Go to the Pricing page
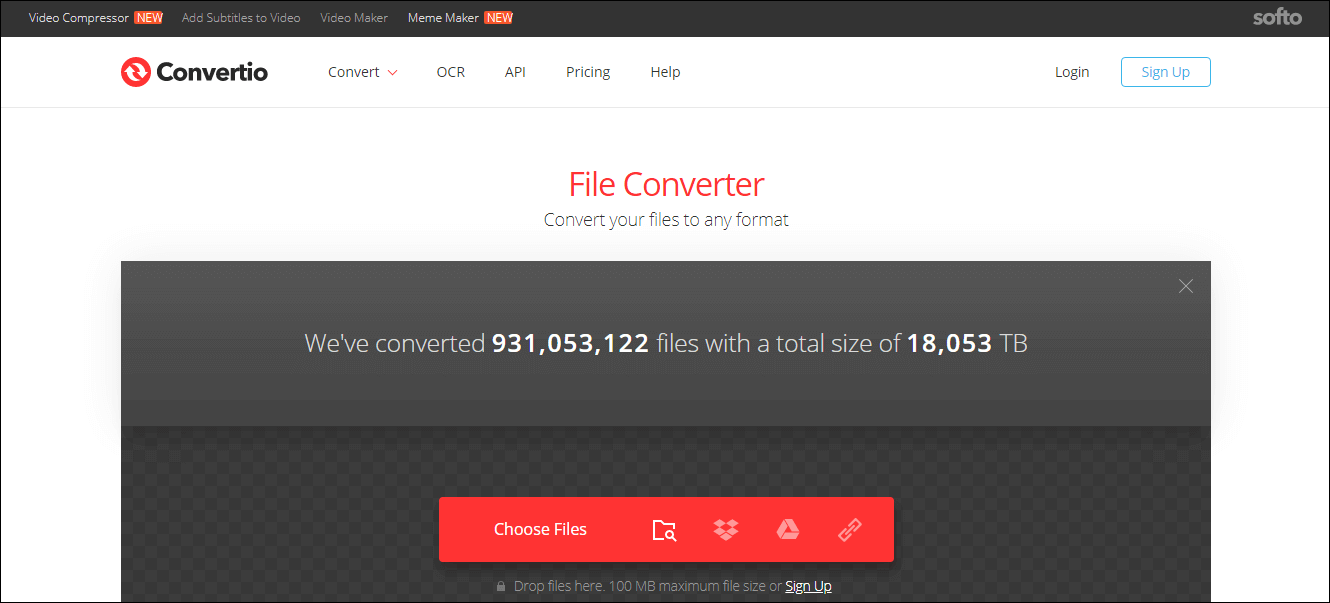Image resolution: width=1330 pixels, height=603 pixels. 588,72
